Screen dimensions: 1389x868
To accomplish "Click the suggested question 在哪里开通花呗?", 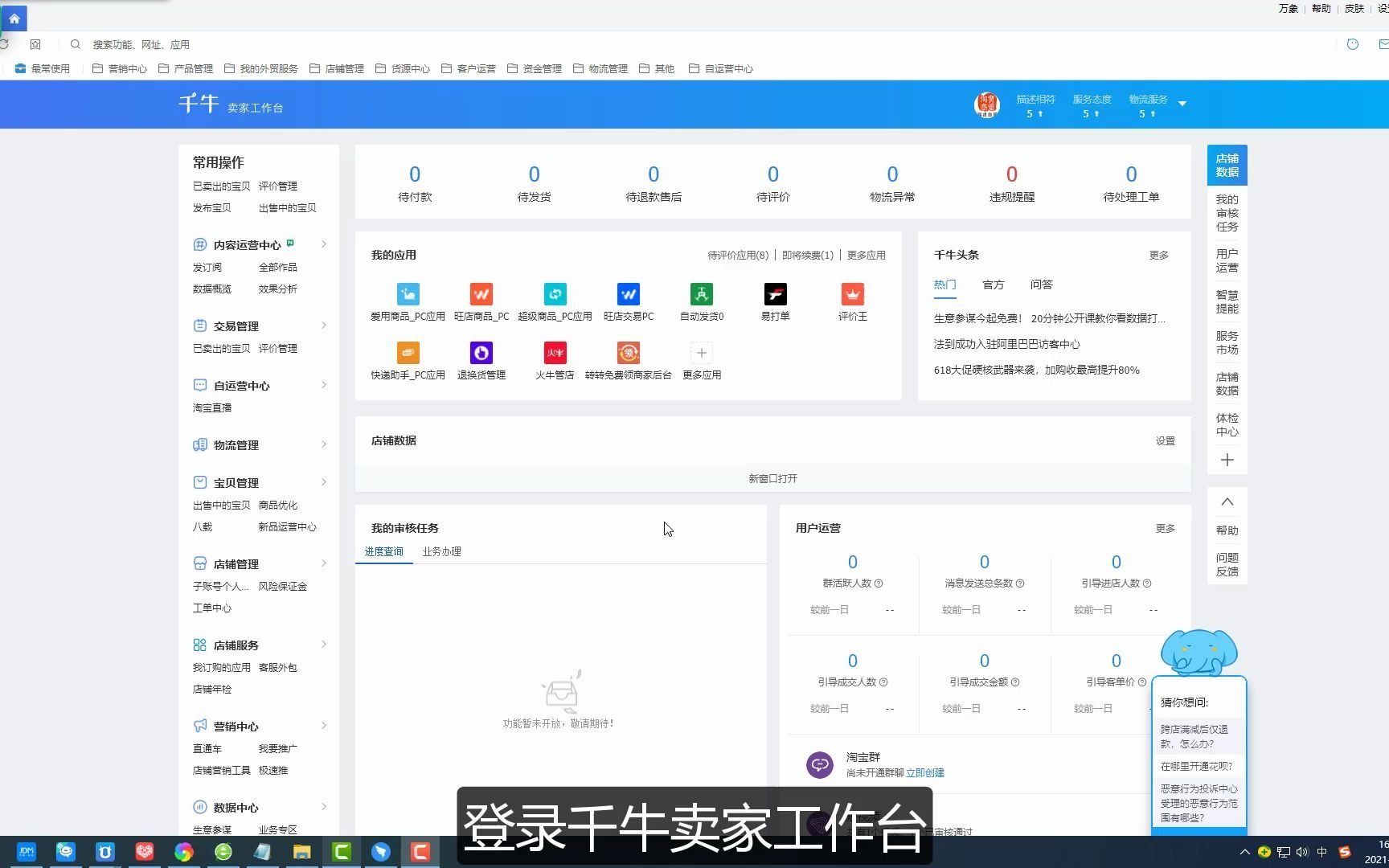I will coord(1197,767).
